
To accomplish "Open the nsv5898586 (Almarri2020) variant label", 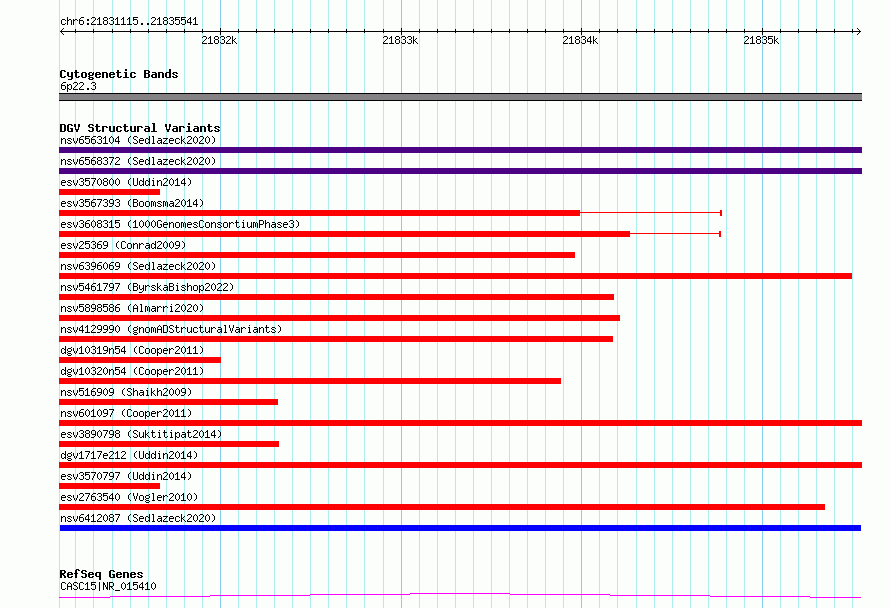I will pyautogui.click(x=132, y=308).
